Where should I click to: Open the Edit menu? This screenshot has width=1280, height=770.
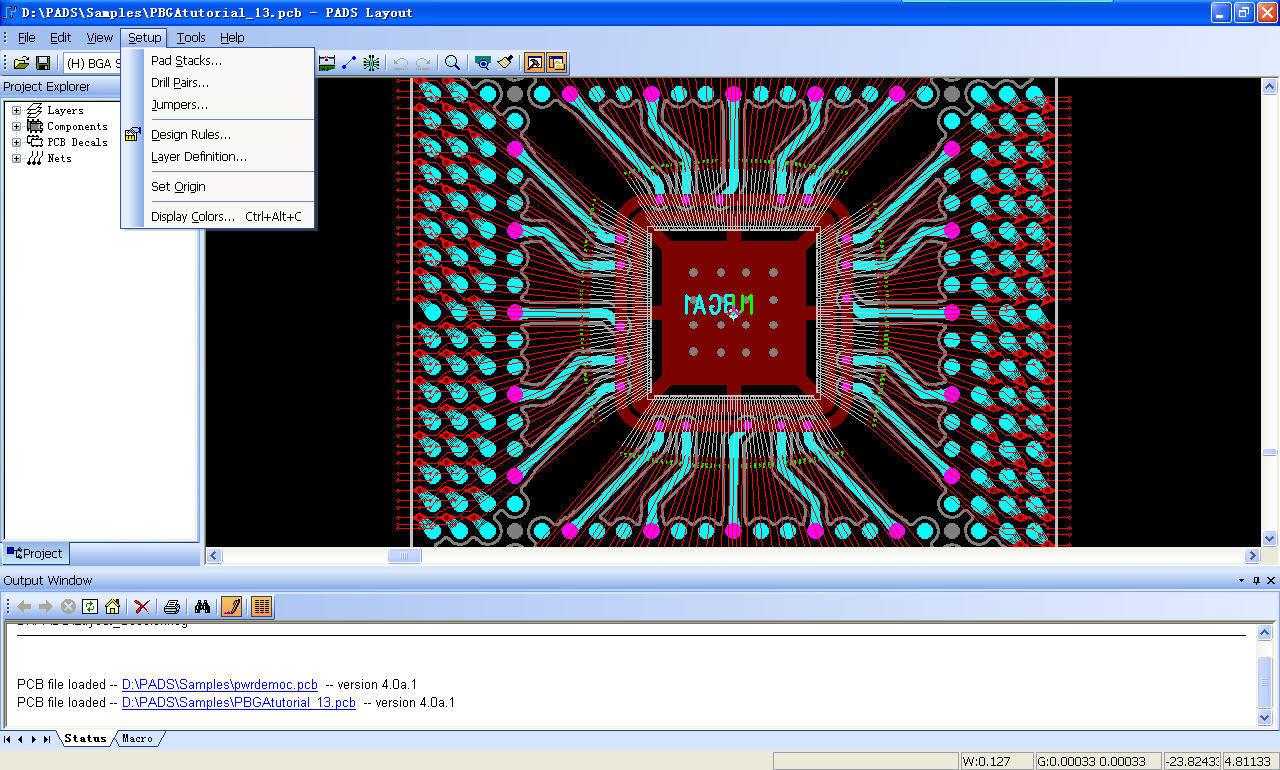tap(61, 37)
